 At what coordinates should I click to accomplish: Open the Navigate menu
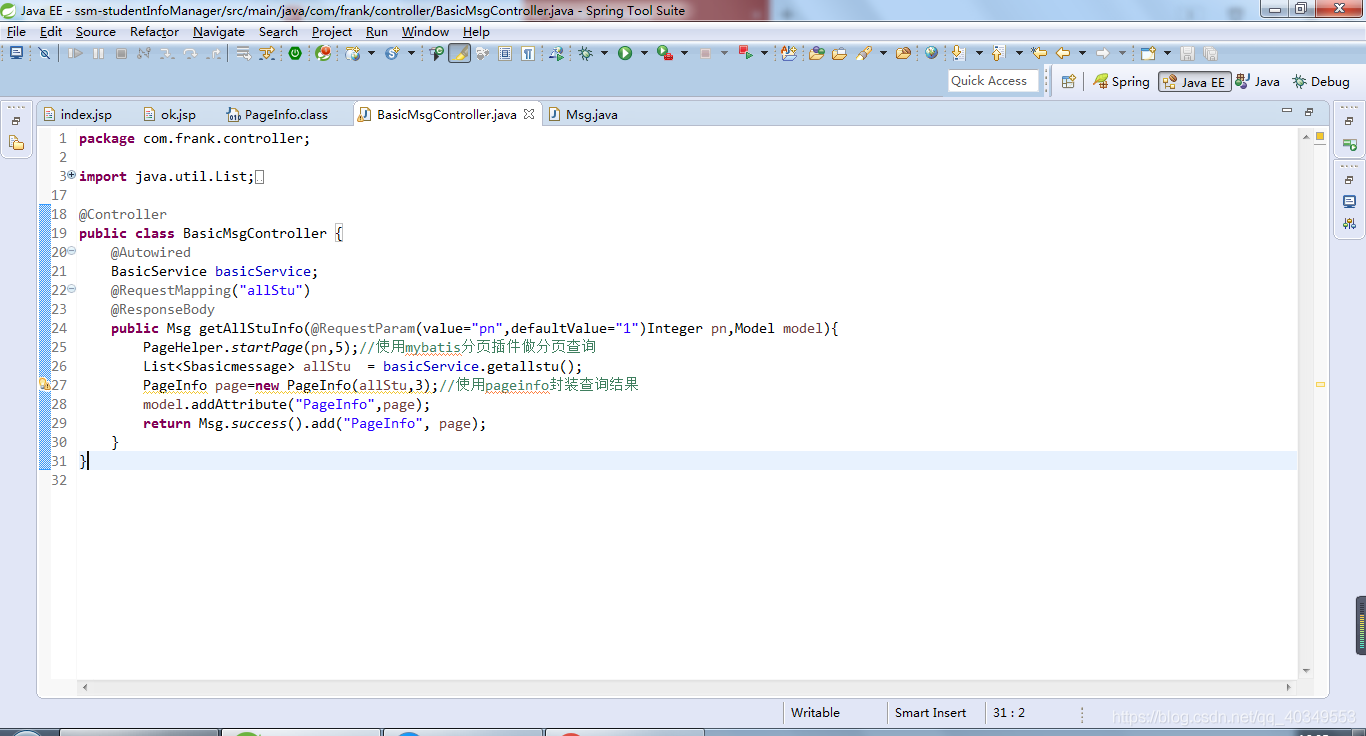click(219, 31)
